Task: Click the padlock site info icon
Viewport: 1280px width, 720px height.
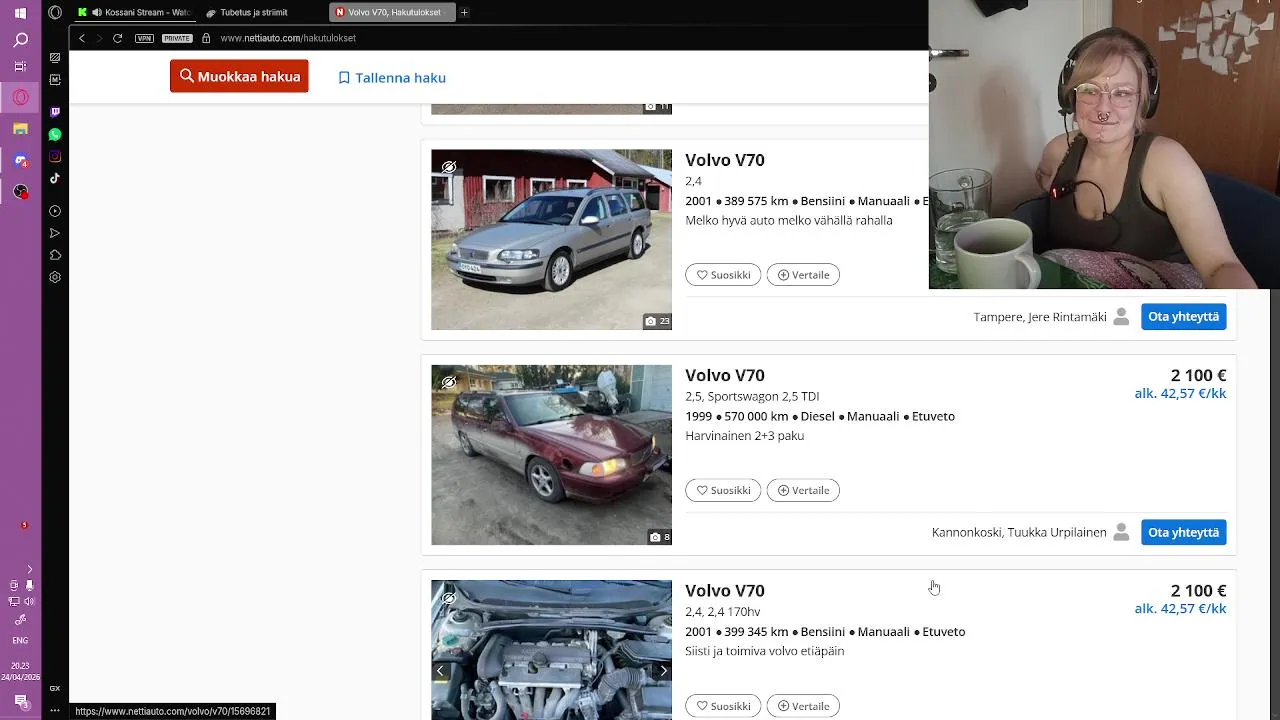Action: 206,38
